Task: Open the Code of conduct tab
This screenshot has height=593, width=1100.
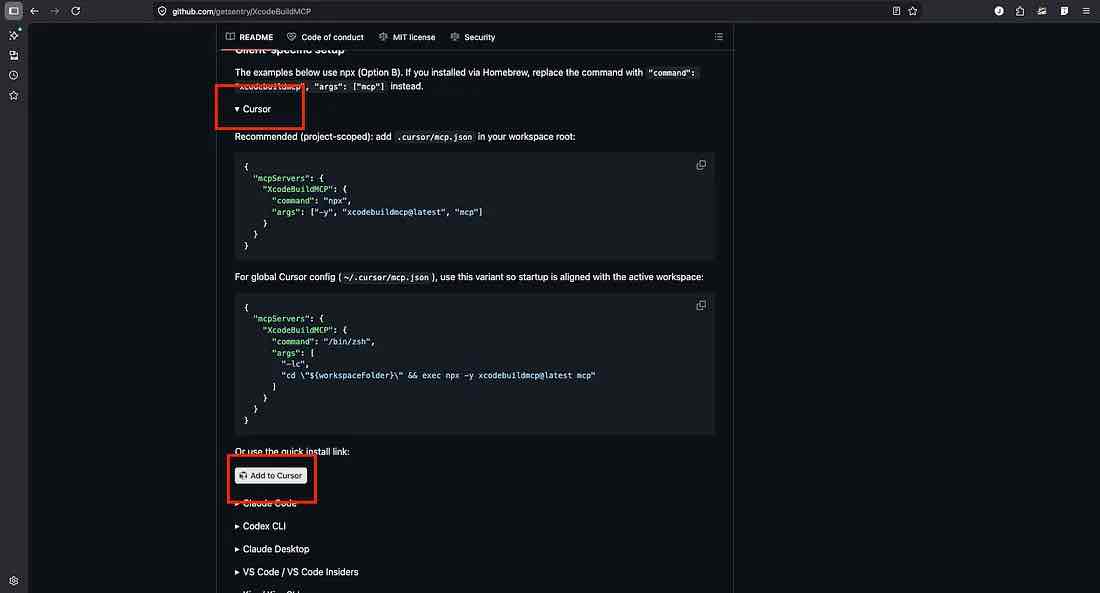Action: [x=326, y=37]
